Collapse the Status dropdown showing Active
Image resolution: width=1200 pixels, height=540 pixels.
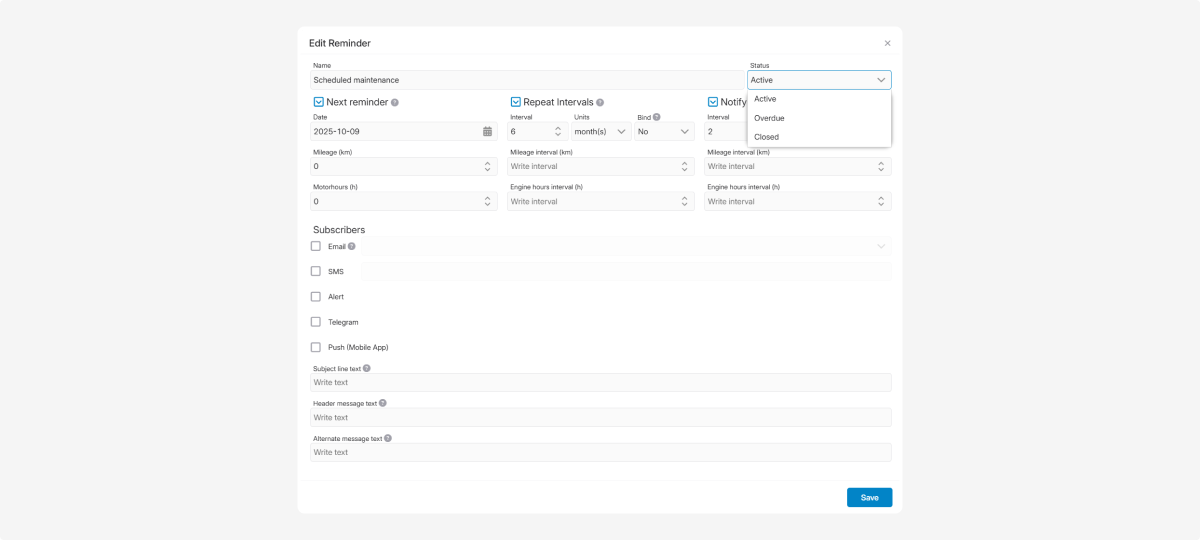(819, 80)
